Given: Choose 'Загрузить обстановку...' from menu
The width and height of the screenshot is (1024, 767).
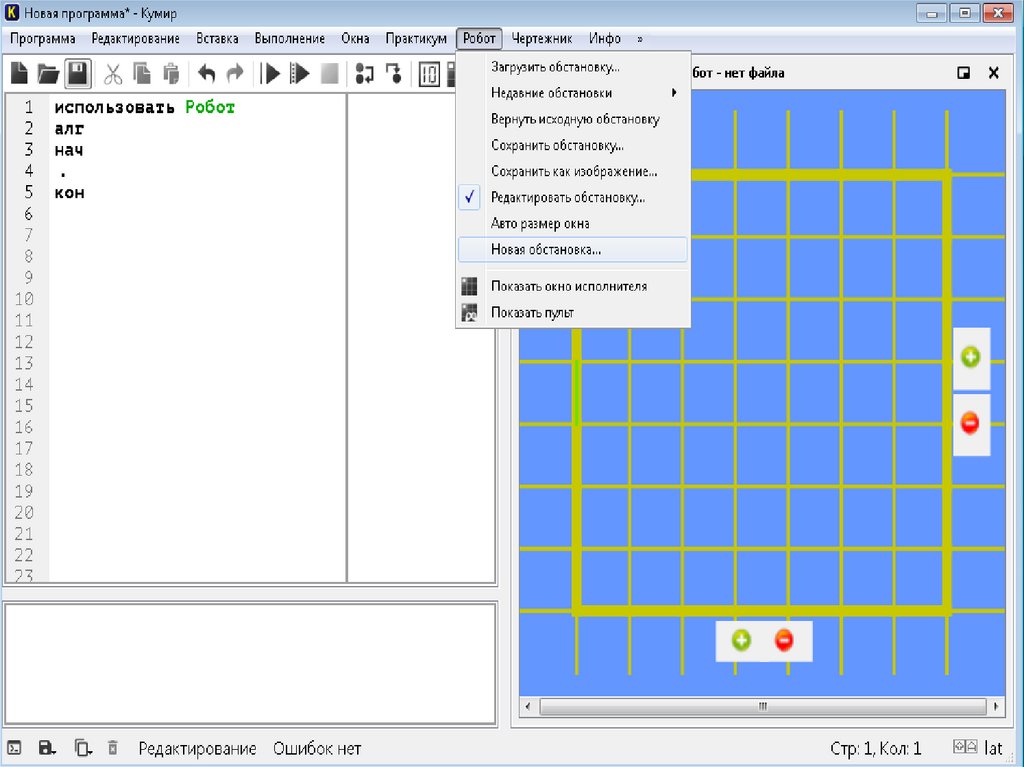Looking at the screenshot, I should point(555,67).
